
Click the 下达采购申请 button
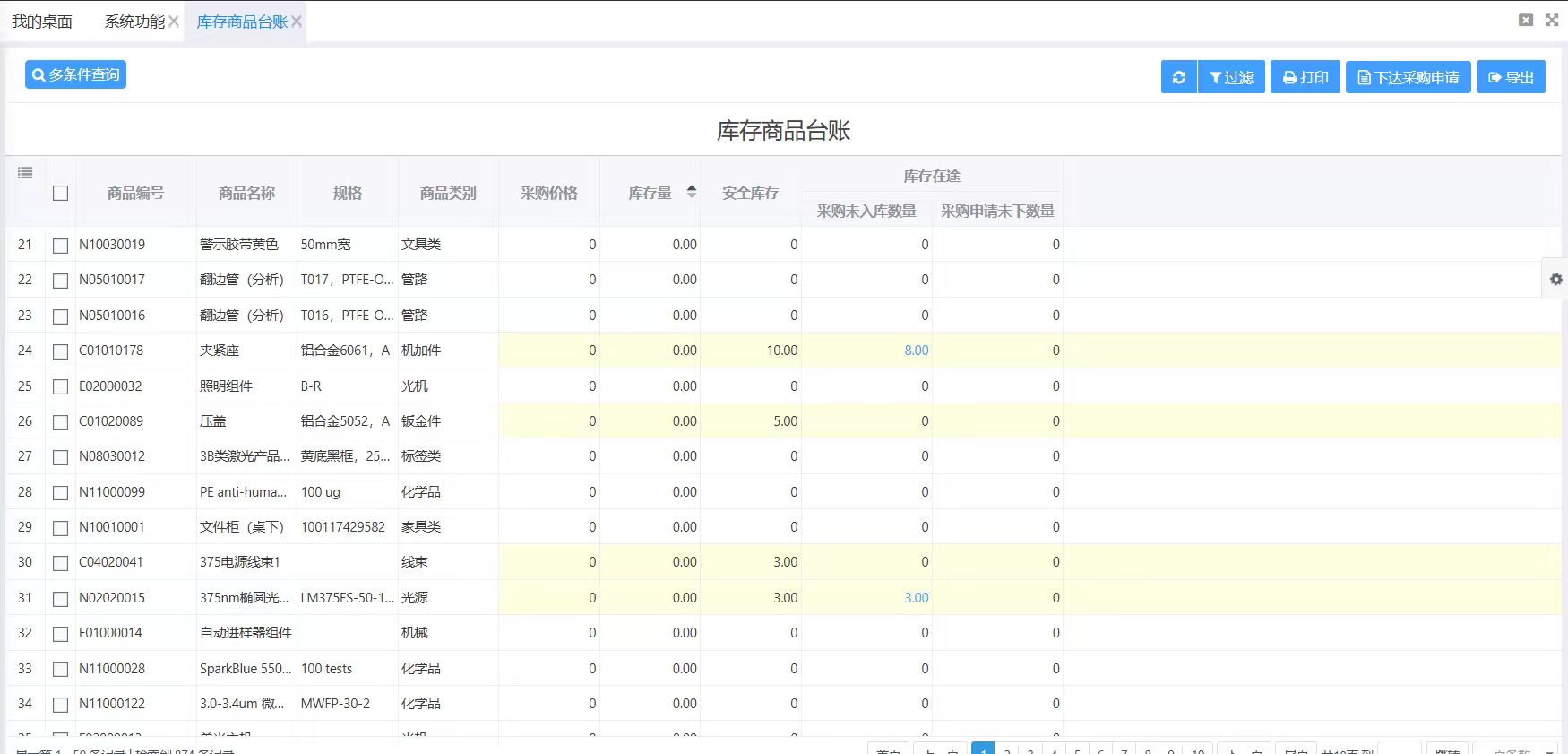click(1408, 77)
